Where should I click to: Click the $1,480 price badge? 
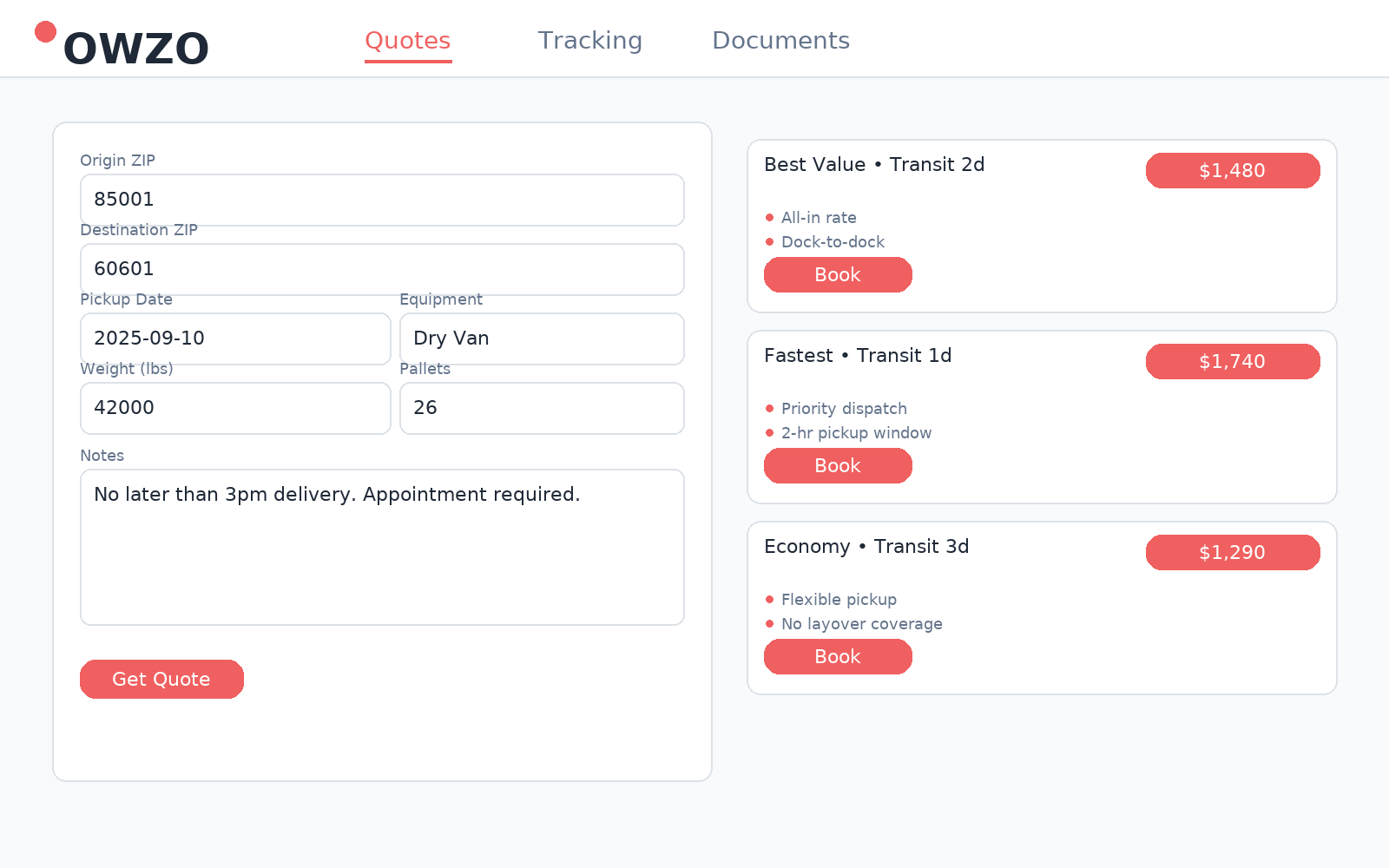pos(1233,171)
